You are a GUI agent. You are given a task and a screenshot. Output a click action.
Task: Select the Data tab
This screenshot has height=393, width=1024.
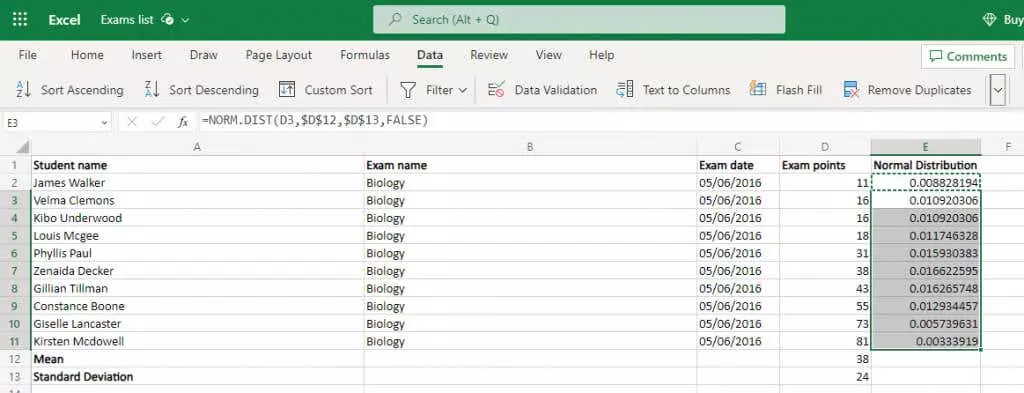430,55
